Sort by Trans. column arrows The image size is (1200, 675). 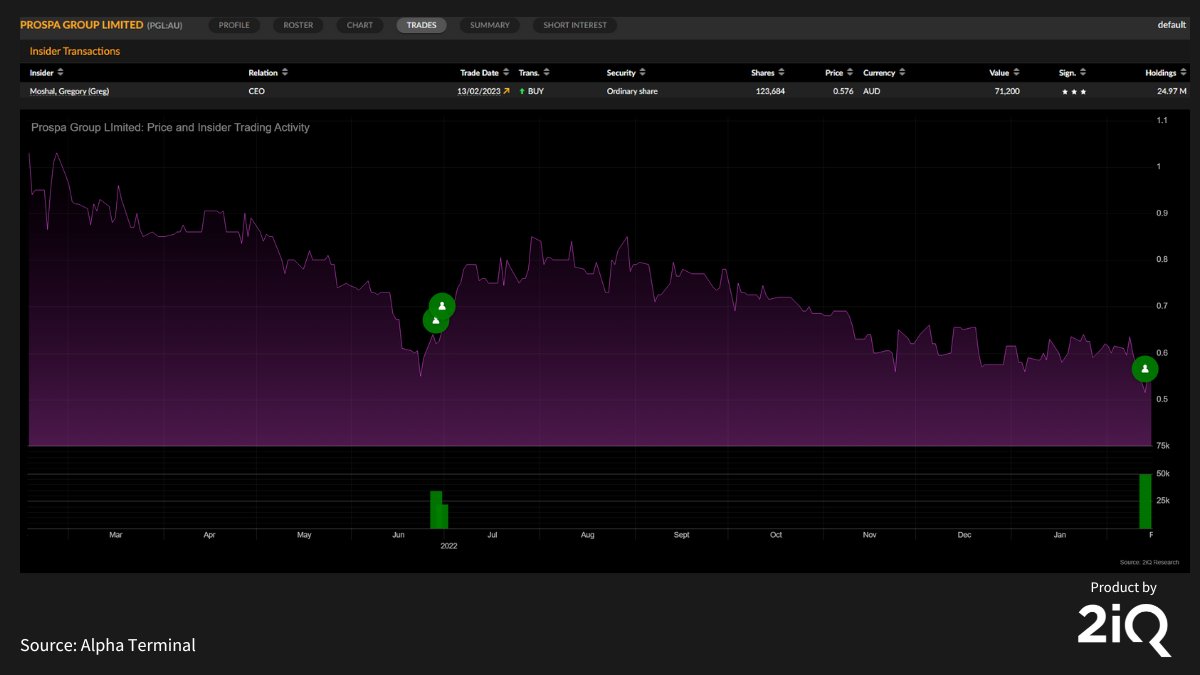tap(547, 72)
